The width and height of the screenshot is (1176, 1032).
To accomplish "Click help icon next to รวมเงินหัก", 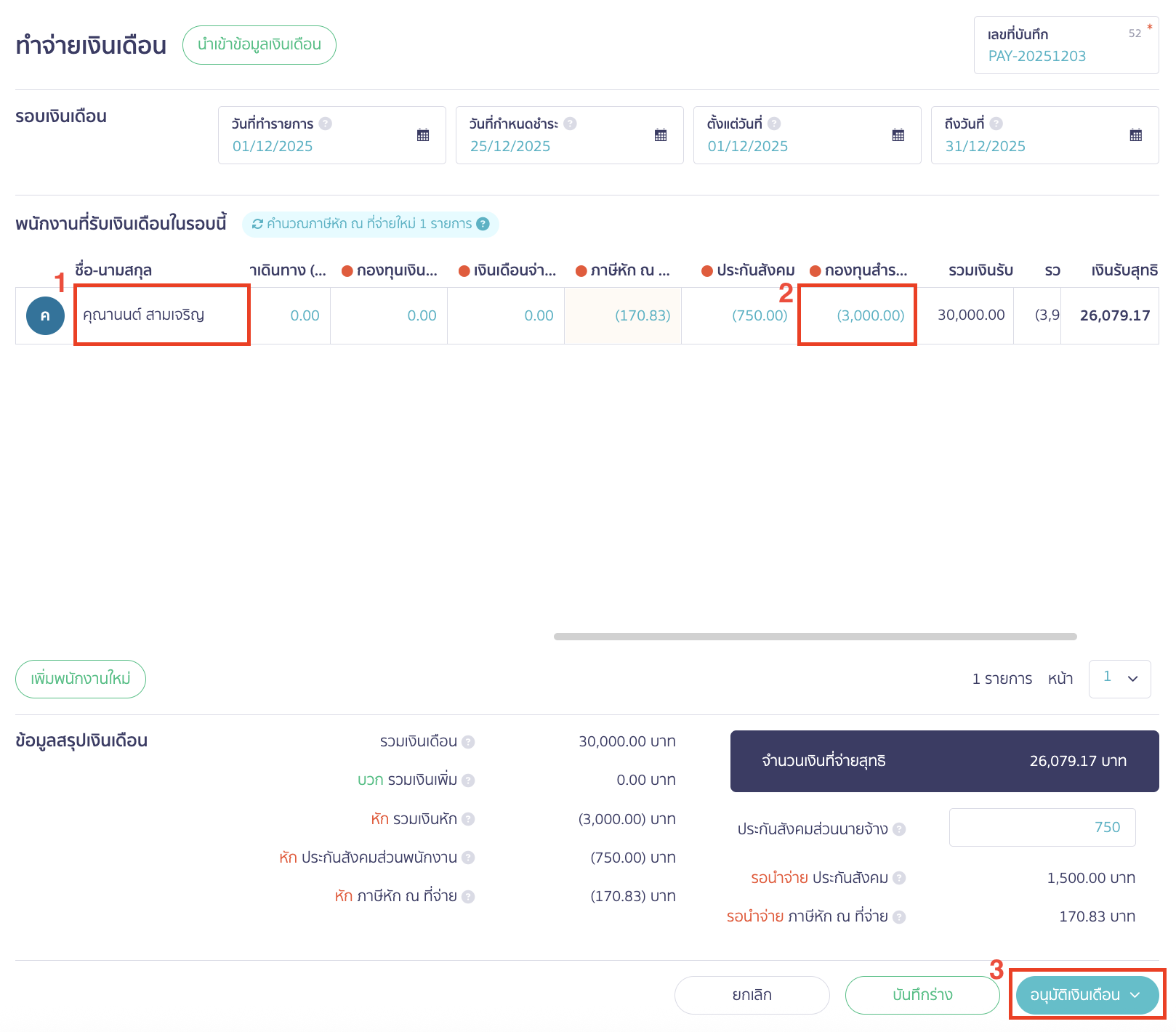I will click(x=469, y=819).
